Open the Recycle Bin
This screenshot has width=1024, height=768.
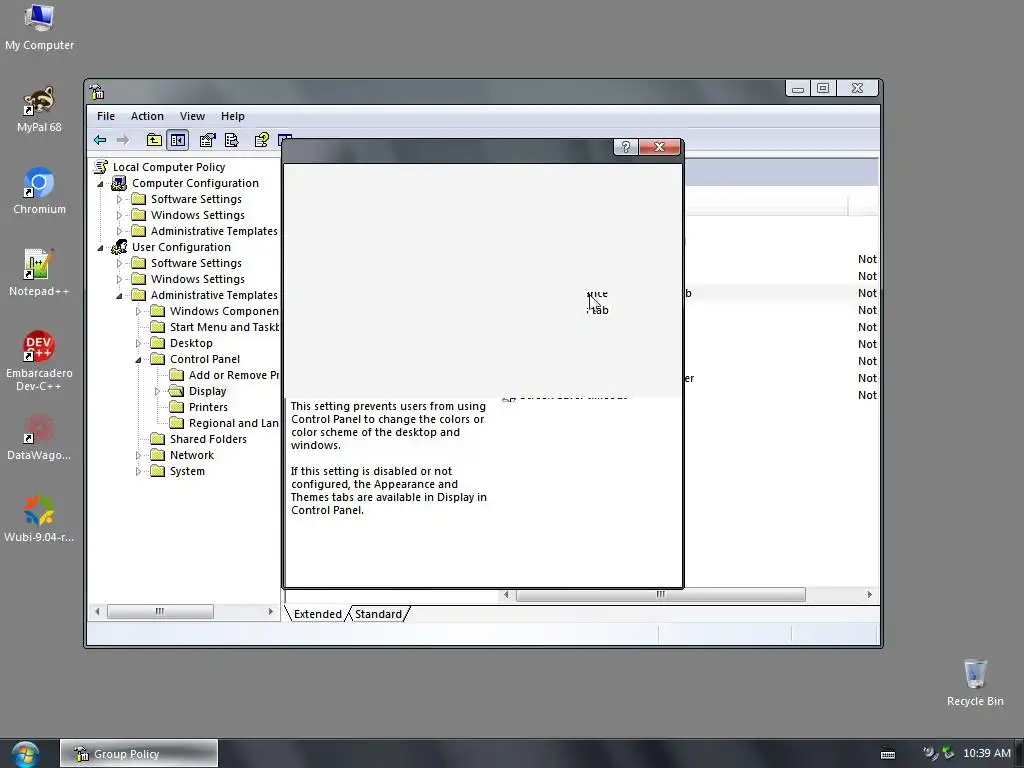(x=975, y=683)
